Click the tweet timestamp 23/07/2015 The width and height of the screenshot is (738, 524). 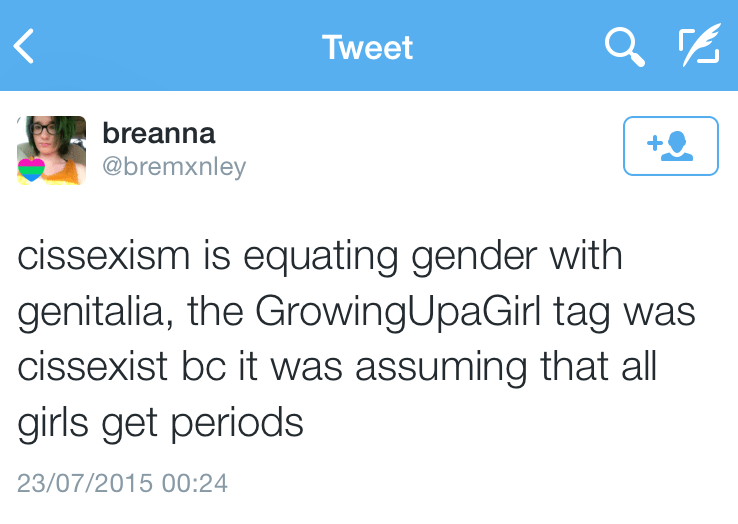(85, 484)
